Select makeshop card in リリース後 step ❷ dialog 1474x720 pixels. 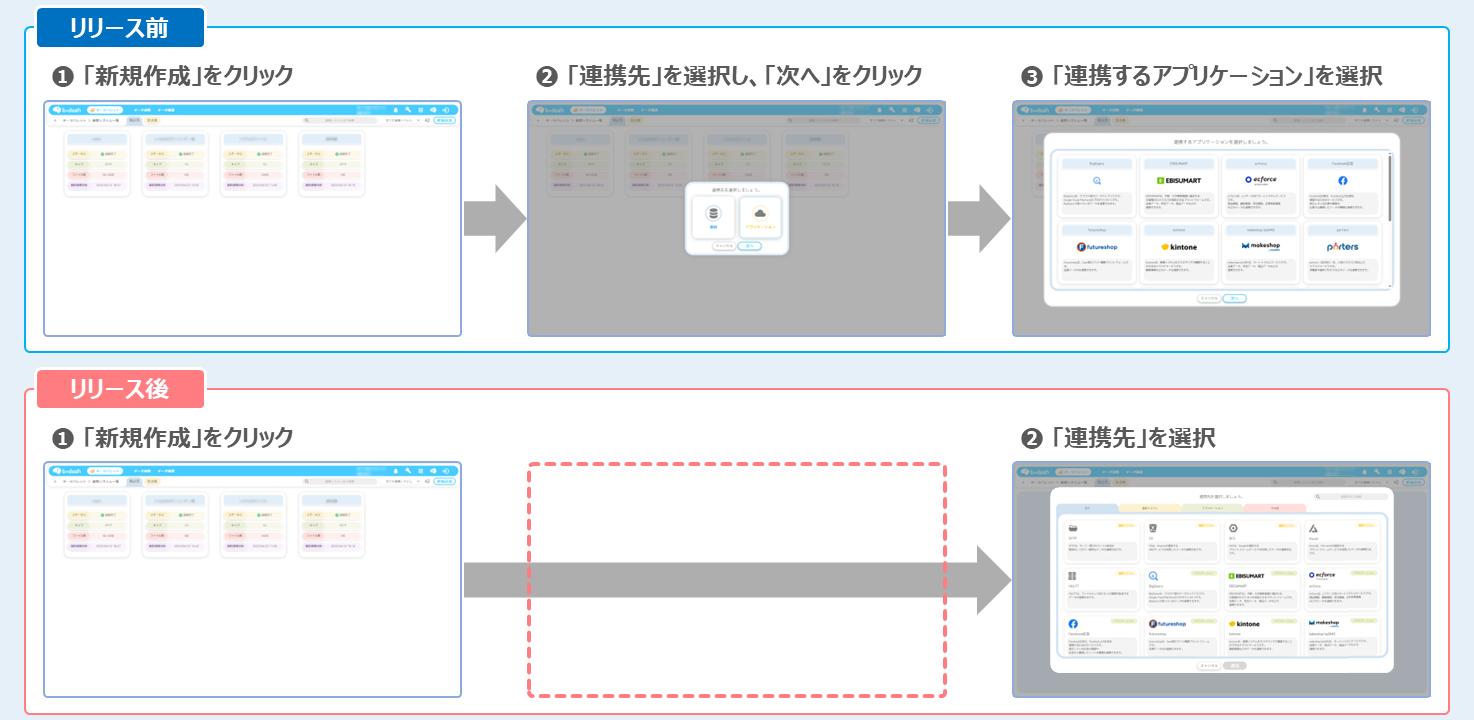point(1343,636)
